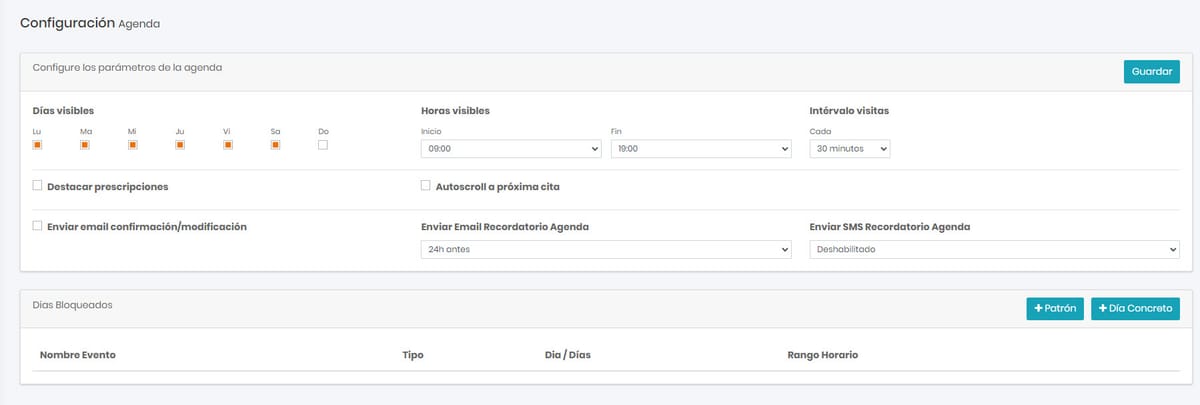This screenshot has height=405, width=1200.
Task: Expand the Cada interval dropdown
Action: (849, 149)
